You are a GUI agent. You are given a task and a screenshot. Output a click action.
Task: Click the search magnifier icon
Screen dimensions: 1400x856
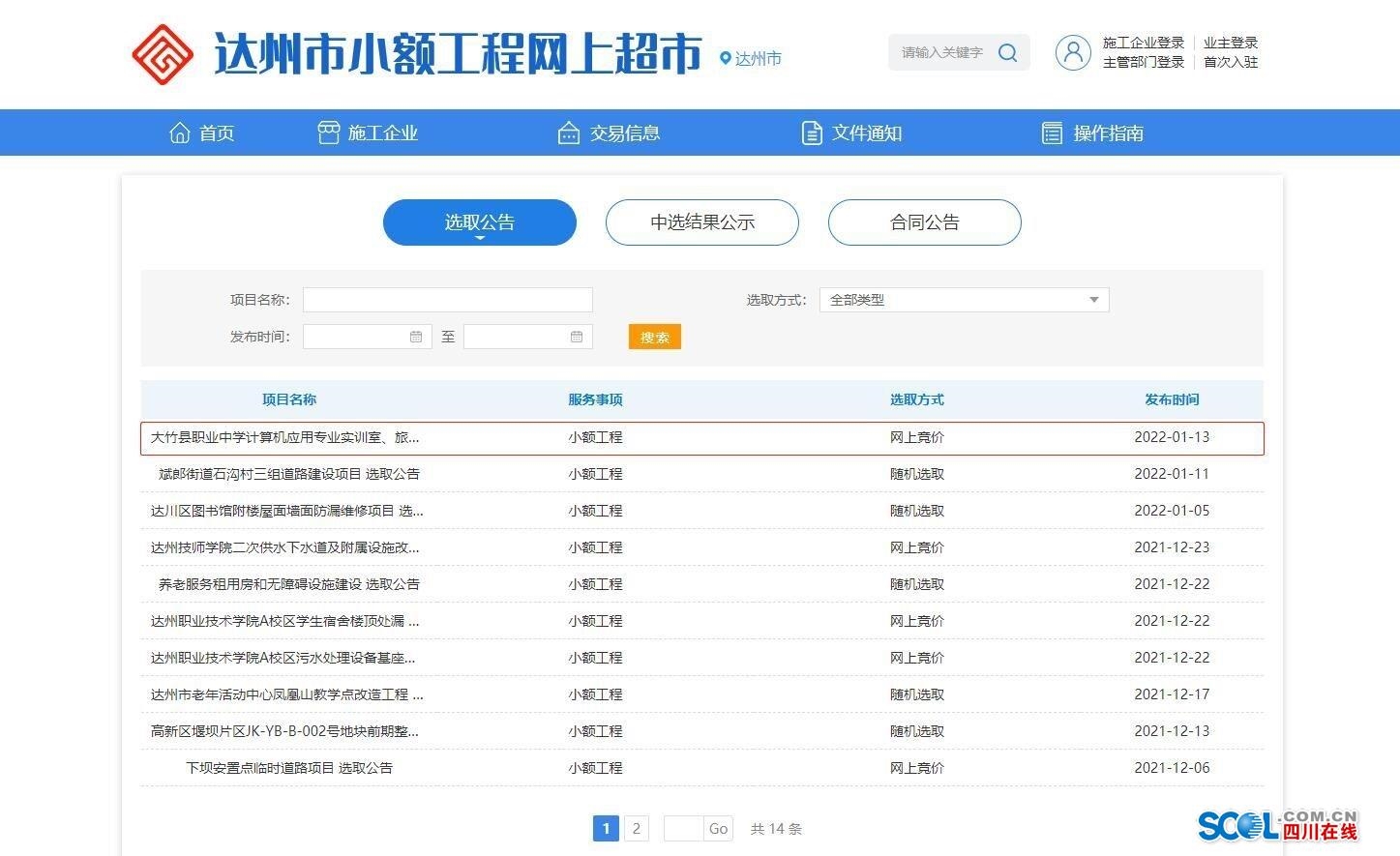pyautogui.click(x=1007, y=52)
